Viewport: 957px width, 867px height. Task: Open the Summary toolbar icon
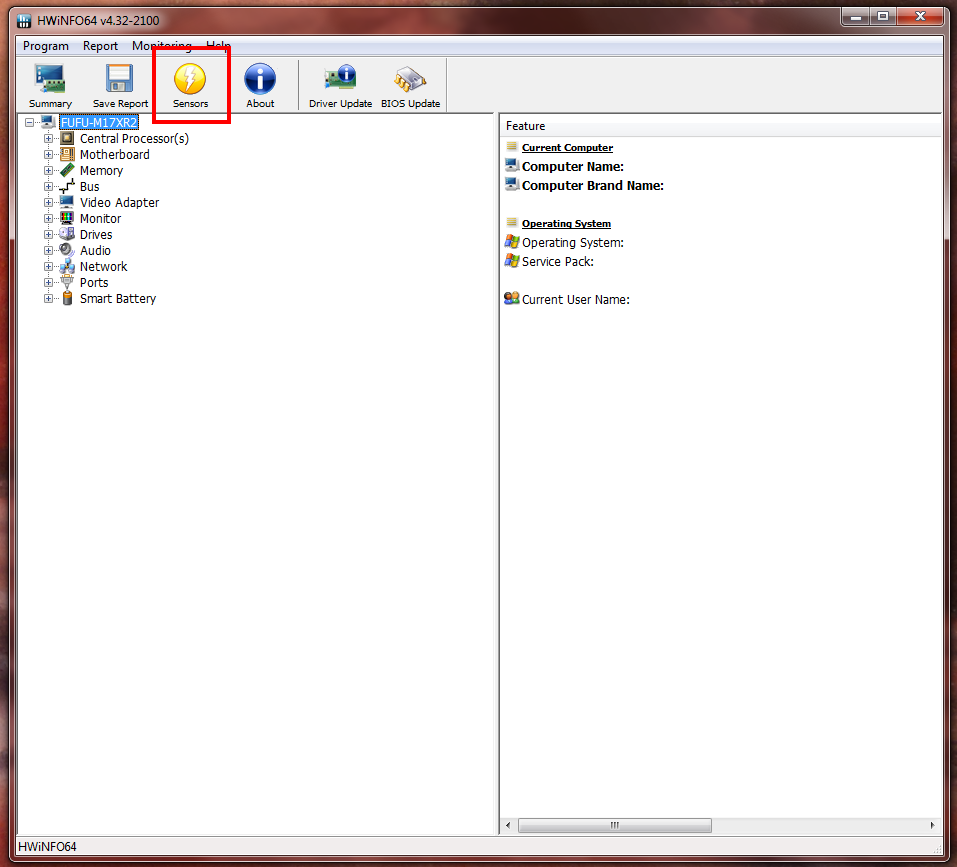[x=50, y=85]
